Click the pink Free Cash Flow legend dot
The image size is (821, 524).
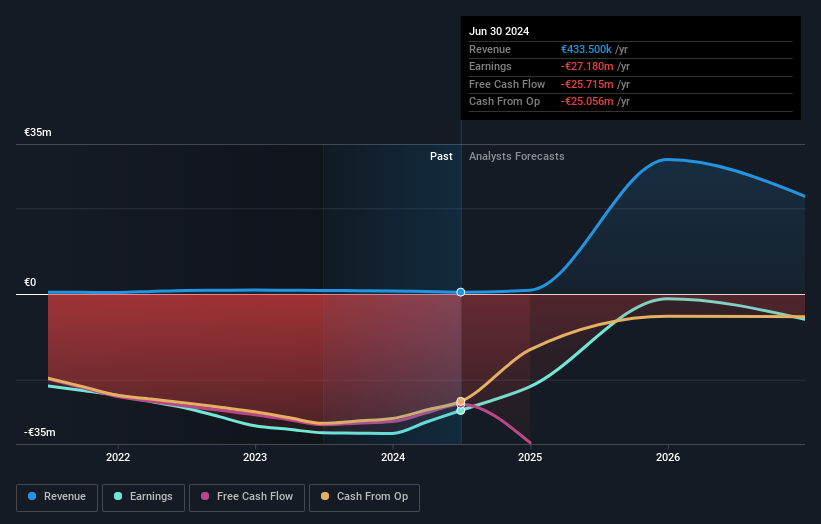(x=205, y=496)
